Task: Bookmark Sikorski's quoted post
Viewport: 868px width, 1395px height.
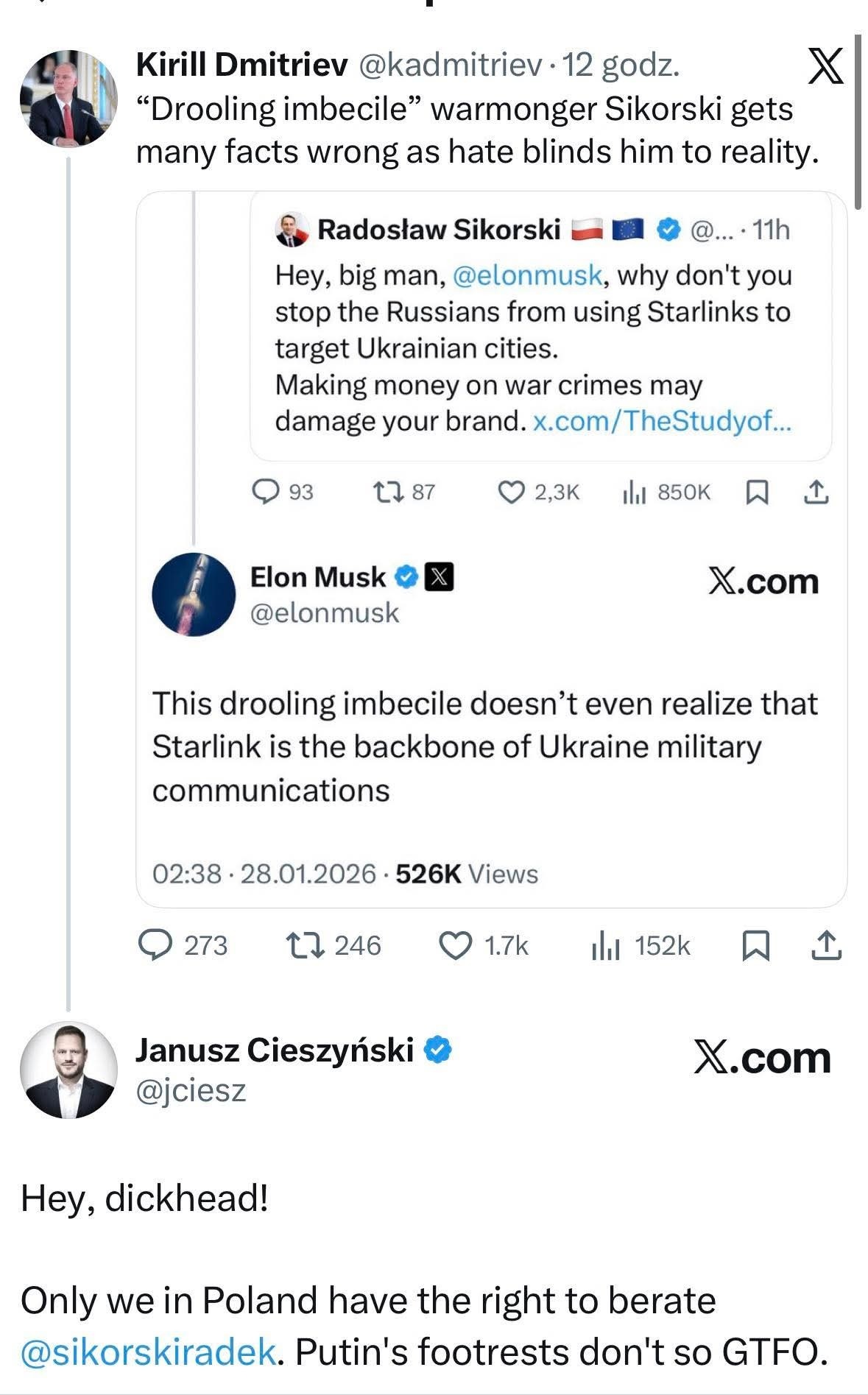Action: tap(757, 492)
